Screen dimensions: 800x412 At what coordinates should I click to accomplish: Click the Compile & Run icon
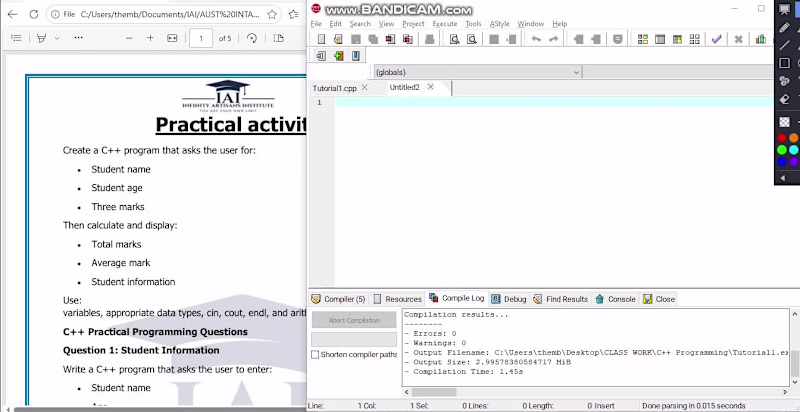pyautogui.click(x=677, y=39)
